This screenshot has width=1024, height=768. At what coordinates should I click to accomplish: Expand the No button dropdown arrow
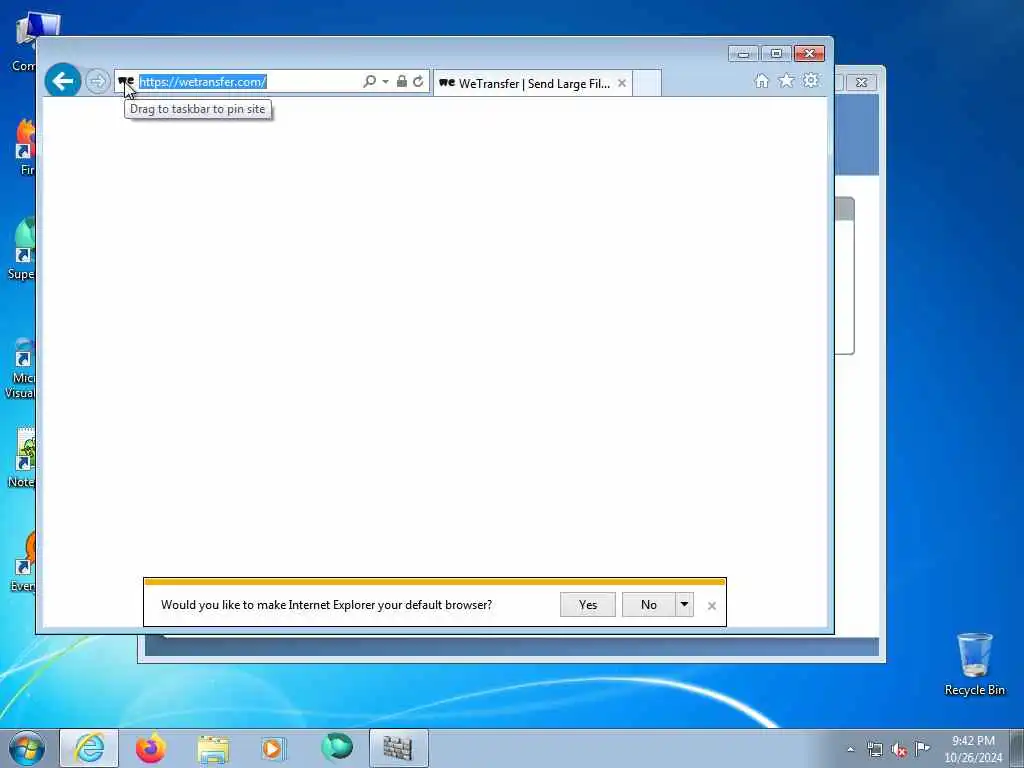click(x=684, y=605)
